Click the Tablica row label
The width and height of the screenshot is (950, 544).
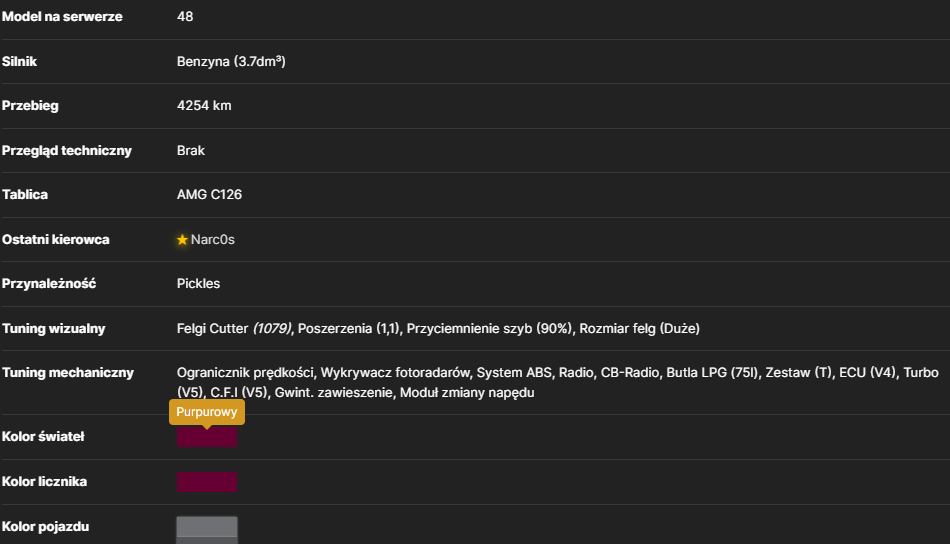click(x=25, y=194)
